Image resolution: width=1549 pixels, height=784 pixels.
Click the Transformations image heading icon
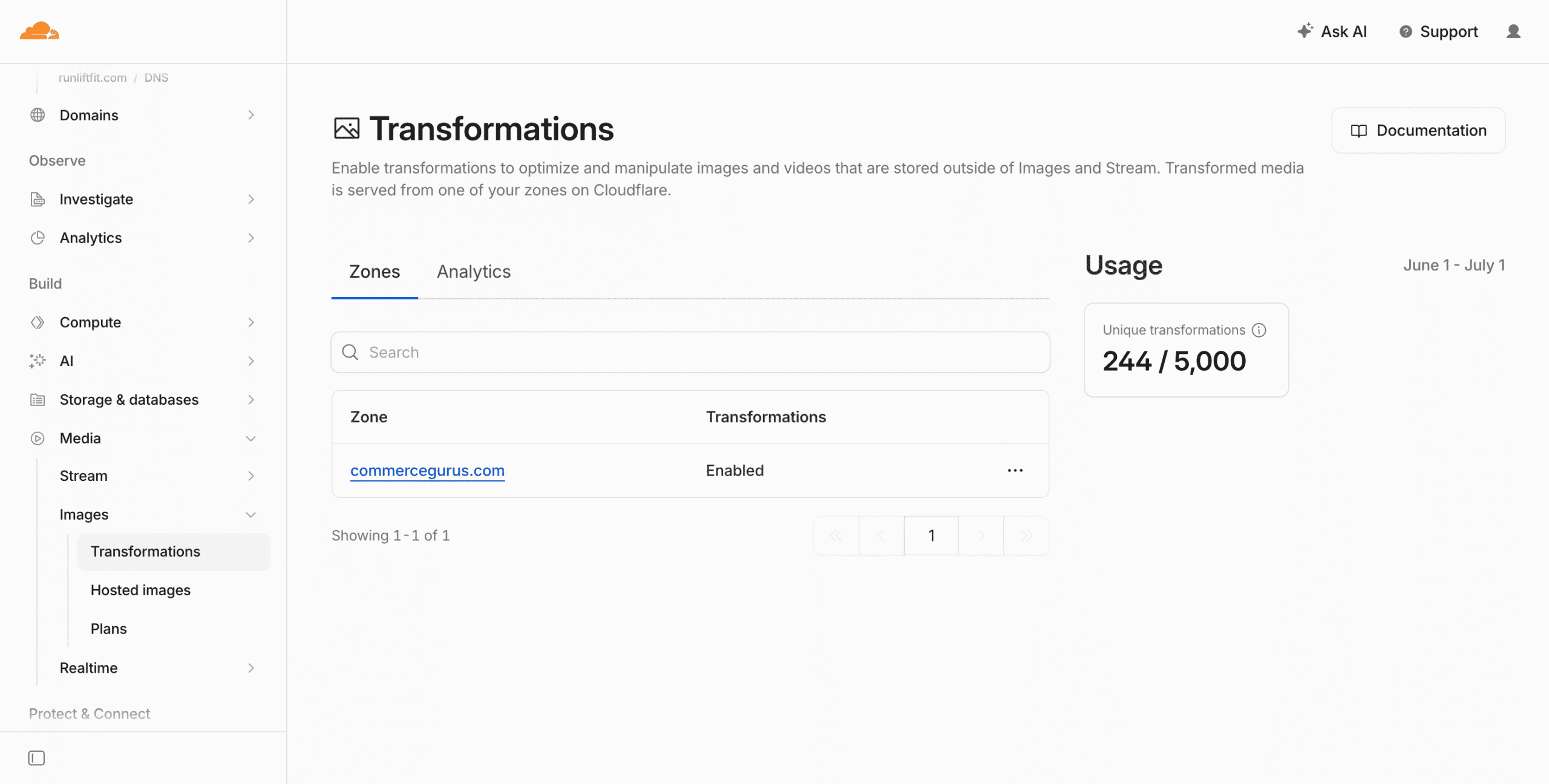coord(347,129)
